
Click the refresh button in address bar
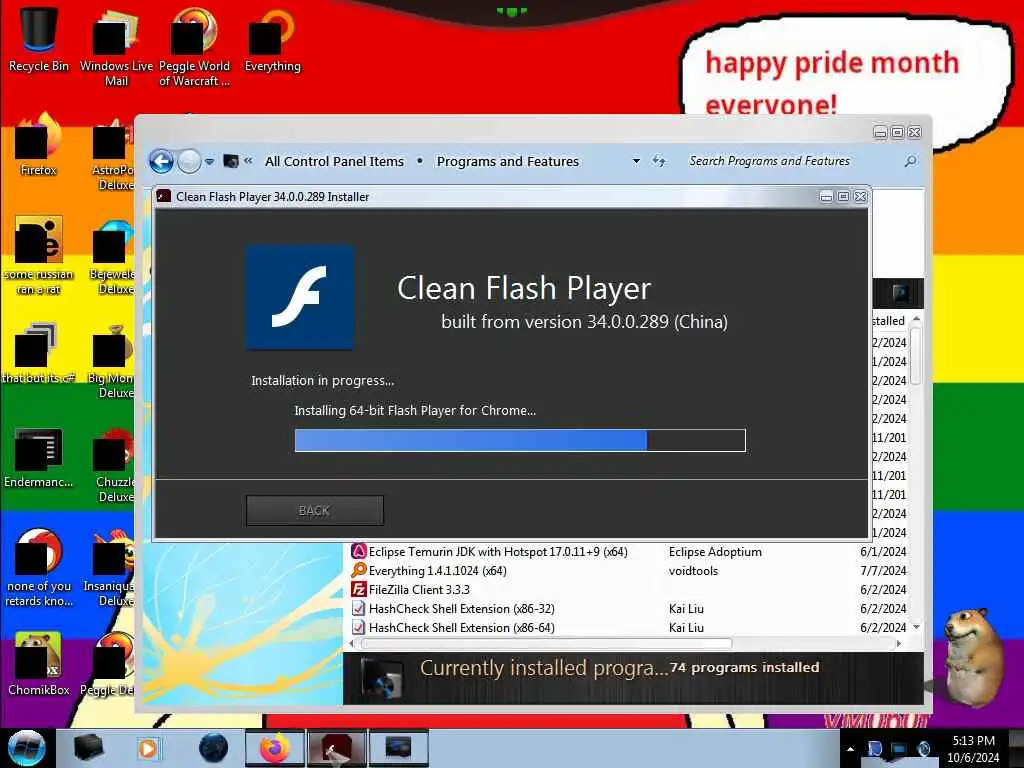[659, 161]
